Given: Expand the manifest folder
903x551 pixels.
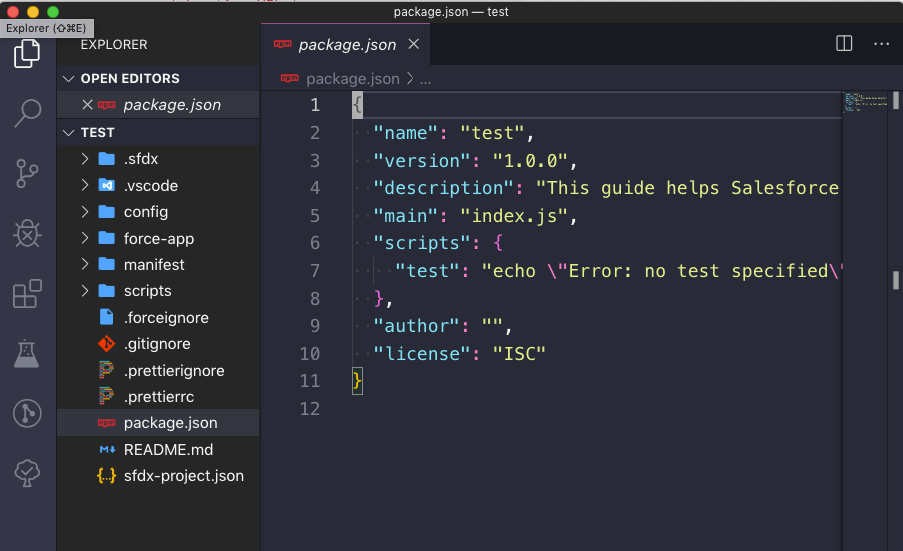Looking at the screenshot, I should coord(85,264).
